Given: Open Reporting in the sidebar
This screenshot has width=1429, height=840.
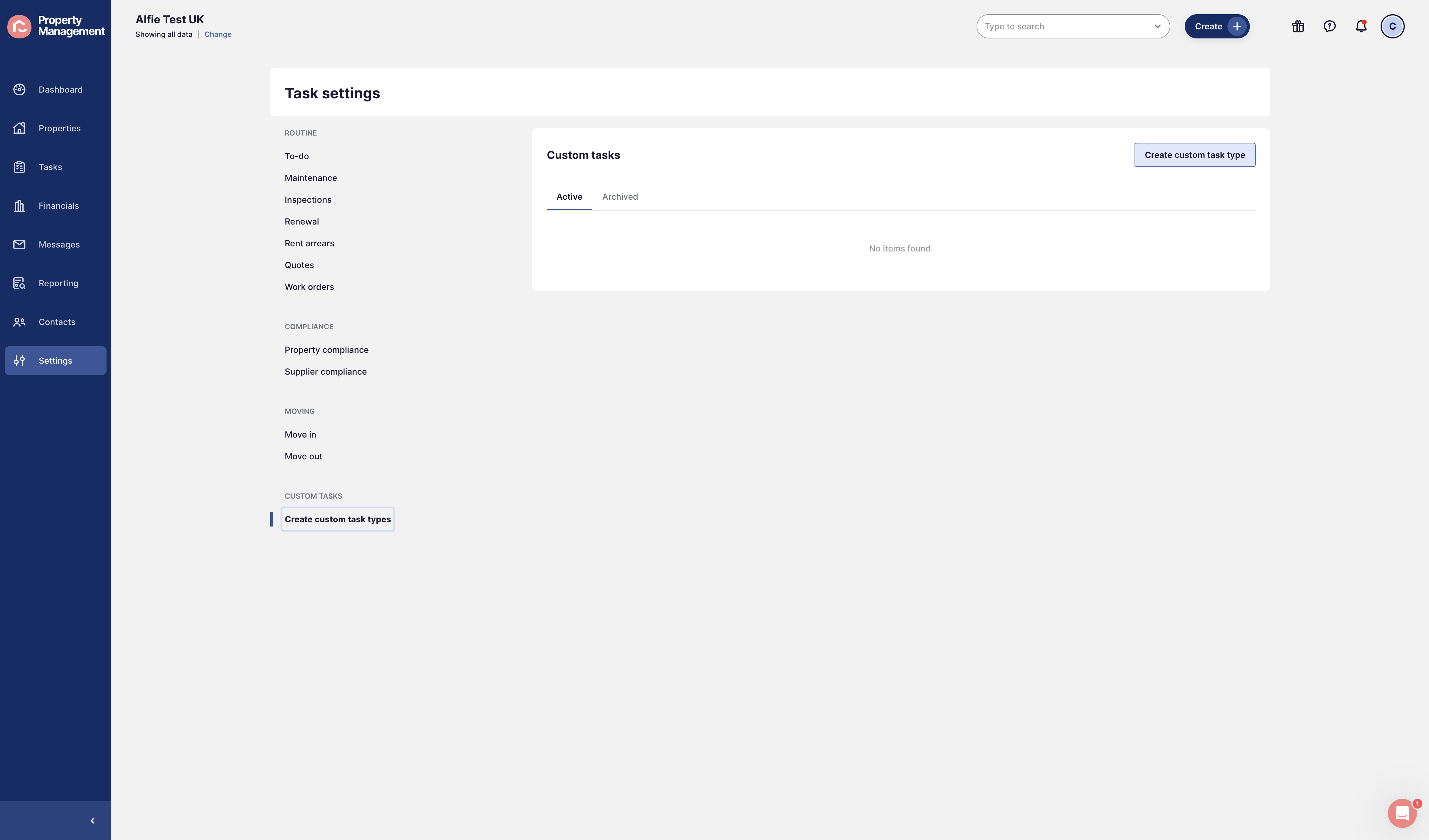Looking at the screenshot, I should pyautogui.click(x=56, y=283).
